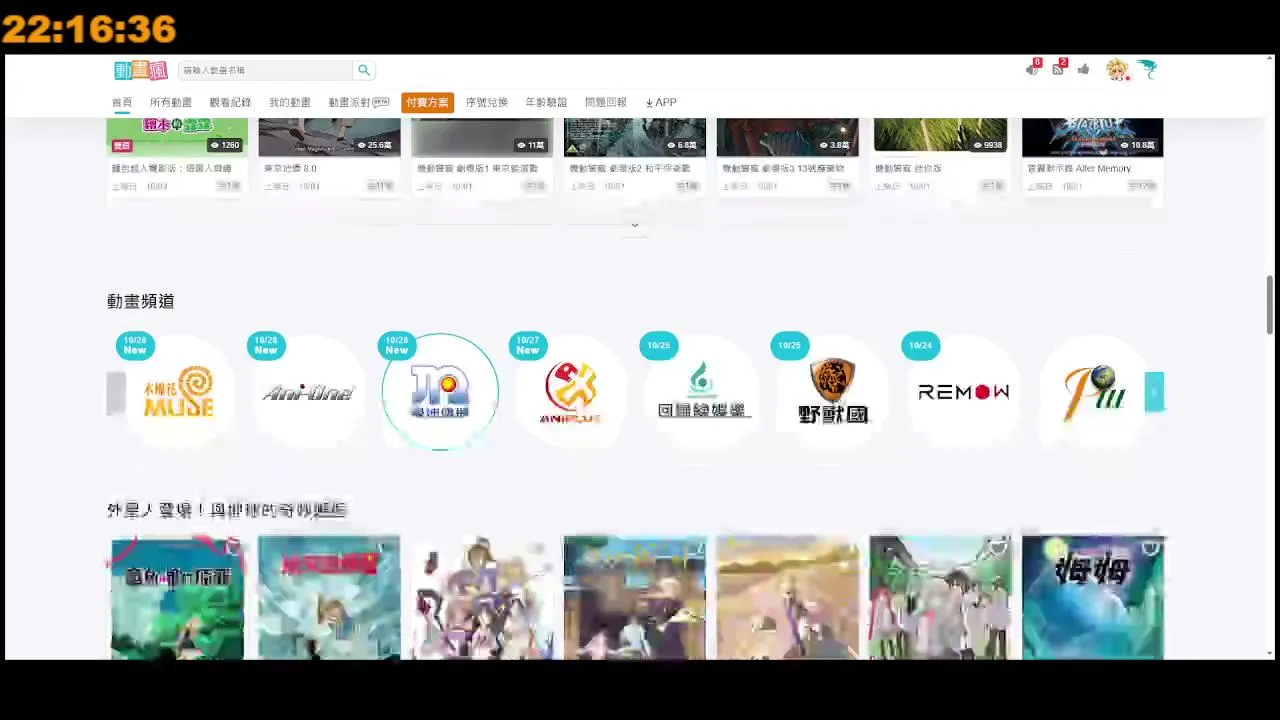Open the globe P channel icon
This screenshot has width=1280, height=720.
1095,392
